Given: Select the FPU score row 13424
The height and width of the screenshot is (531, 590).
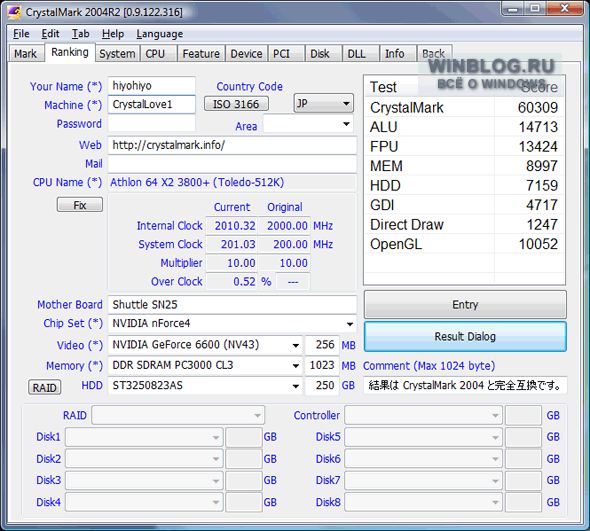Looking at the screenshot, I should tap(464, 147).
